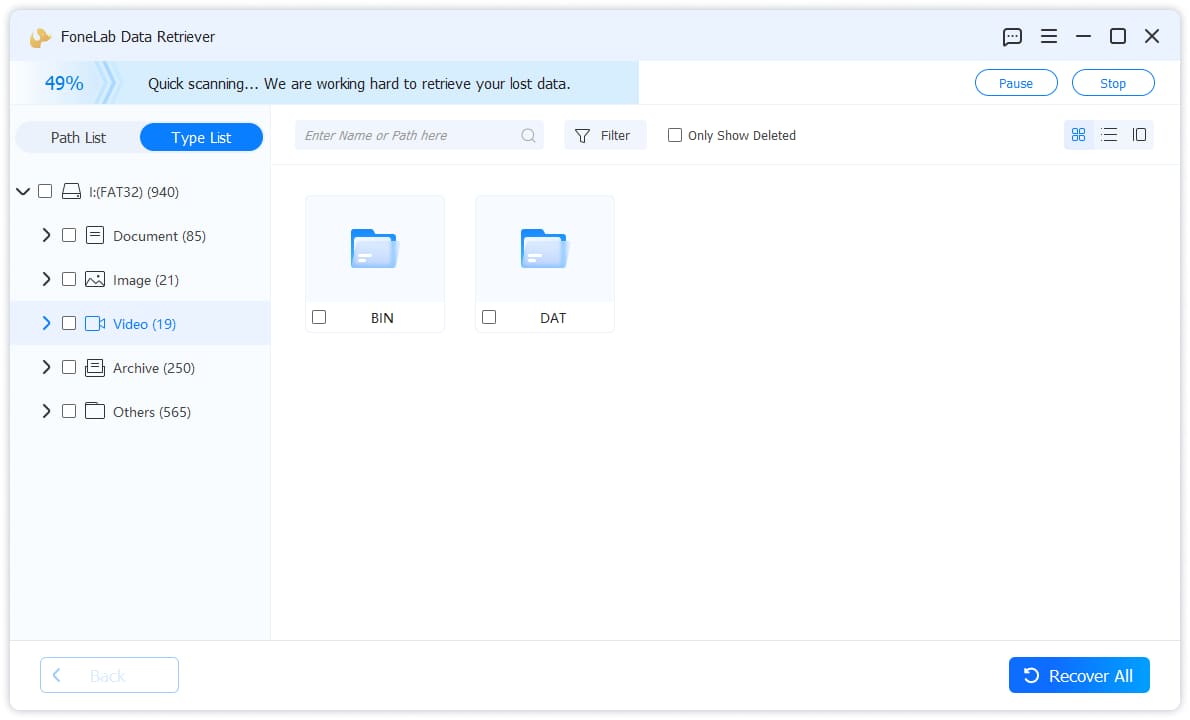Click the I: drive disk icon

(x=71, y=191)
